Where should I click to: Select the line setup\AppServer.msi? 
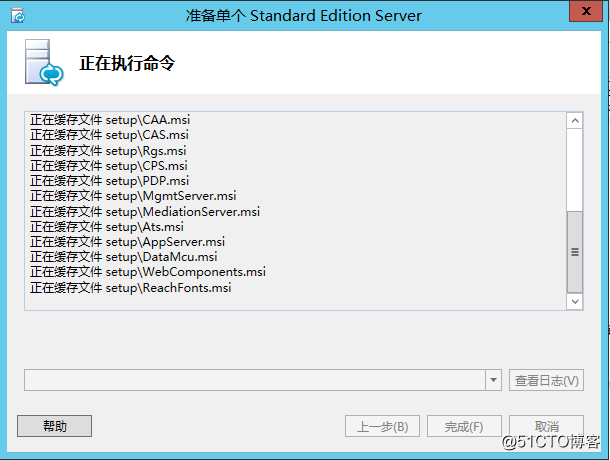click(127, 242)
